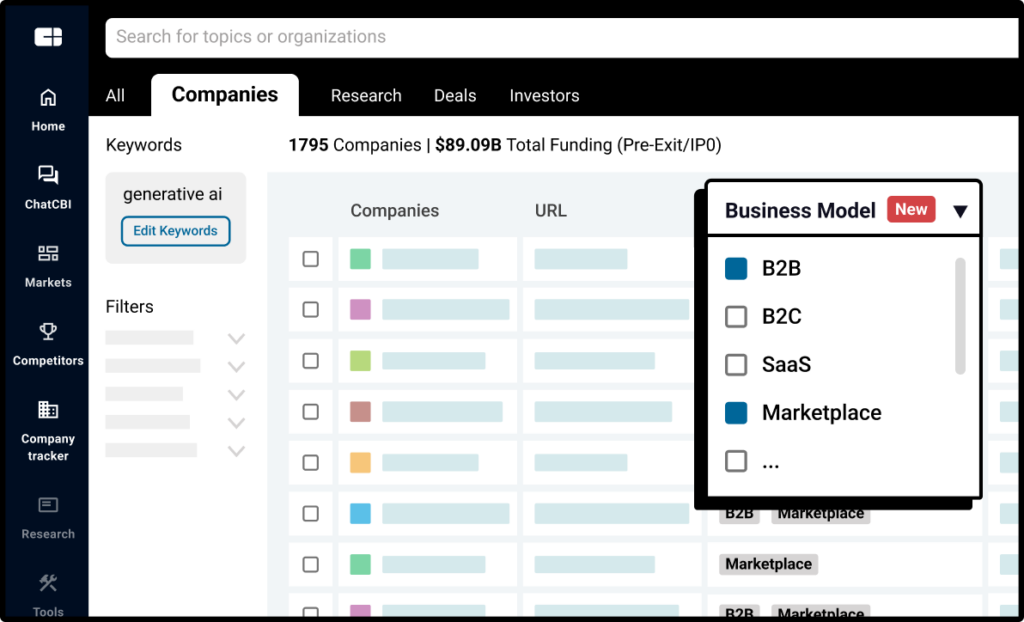Collapse the Business Model dropdown arrow
Image resolution: width=1024 pixels, height=622 pixels.
[960, 211]
